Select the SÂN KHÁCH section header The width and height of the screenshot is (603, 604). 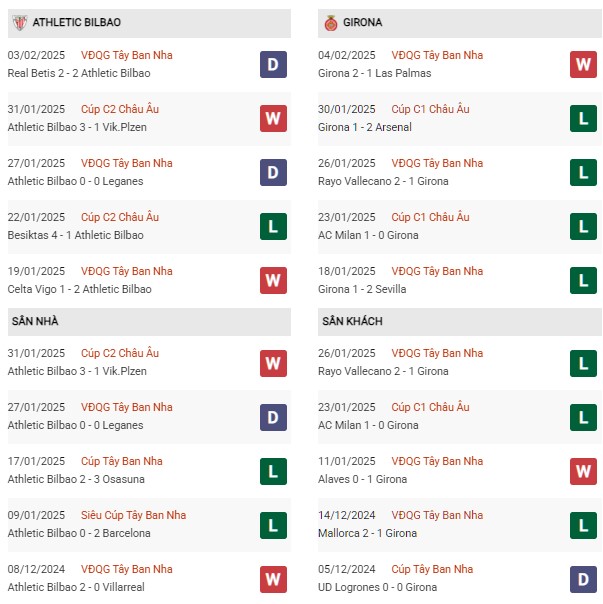tap(352, 321)
